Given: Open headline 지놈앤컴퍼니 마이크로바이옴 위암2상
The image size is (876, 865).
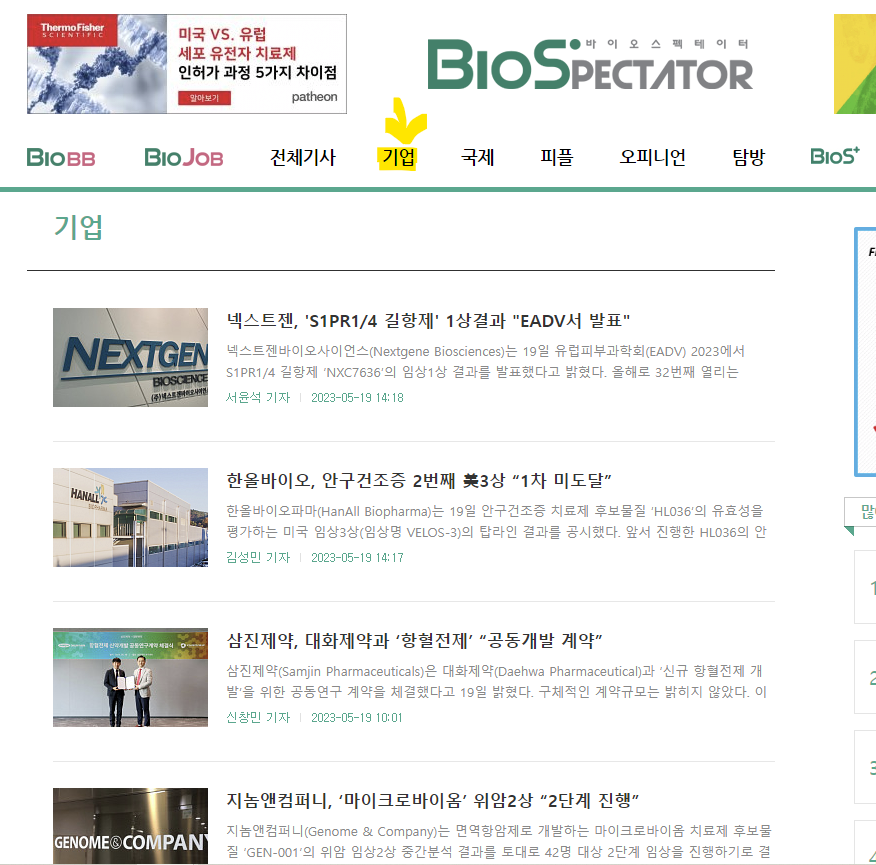Looking at the screenshot, I should click(x=432, y=801).
